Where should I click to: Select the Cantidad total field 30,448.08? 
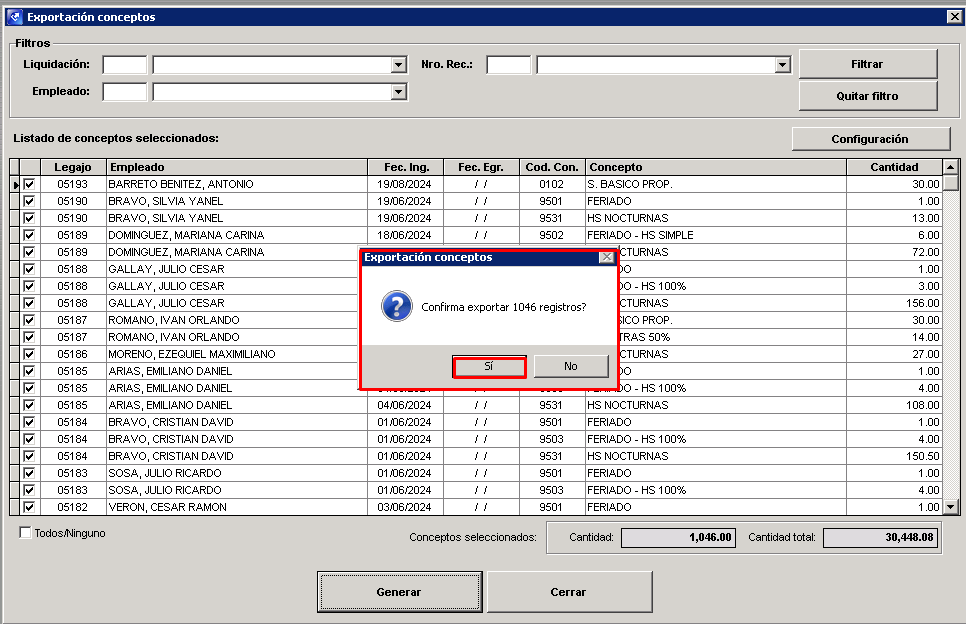880,537
